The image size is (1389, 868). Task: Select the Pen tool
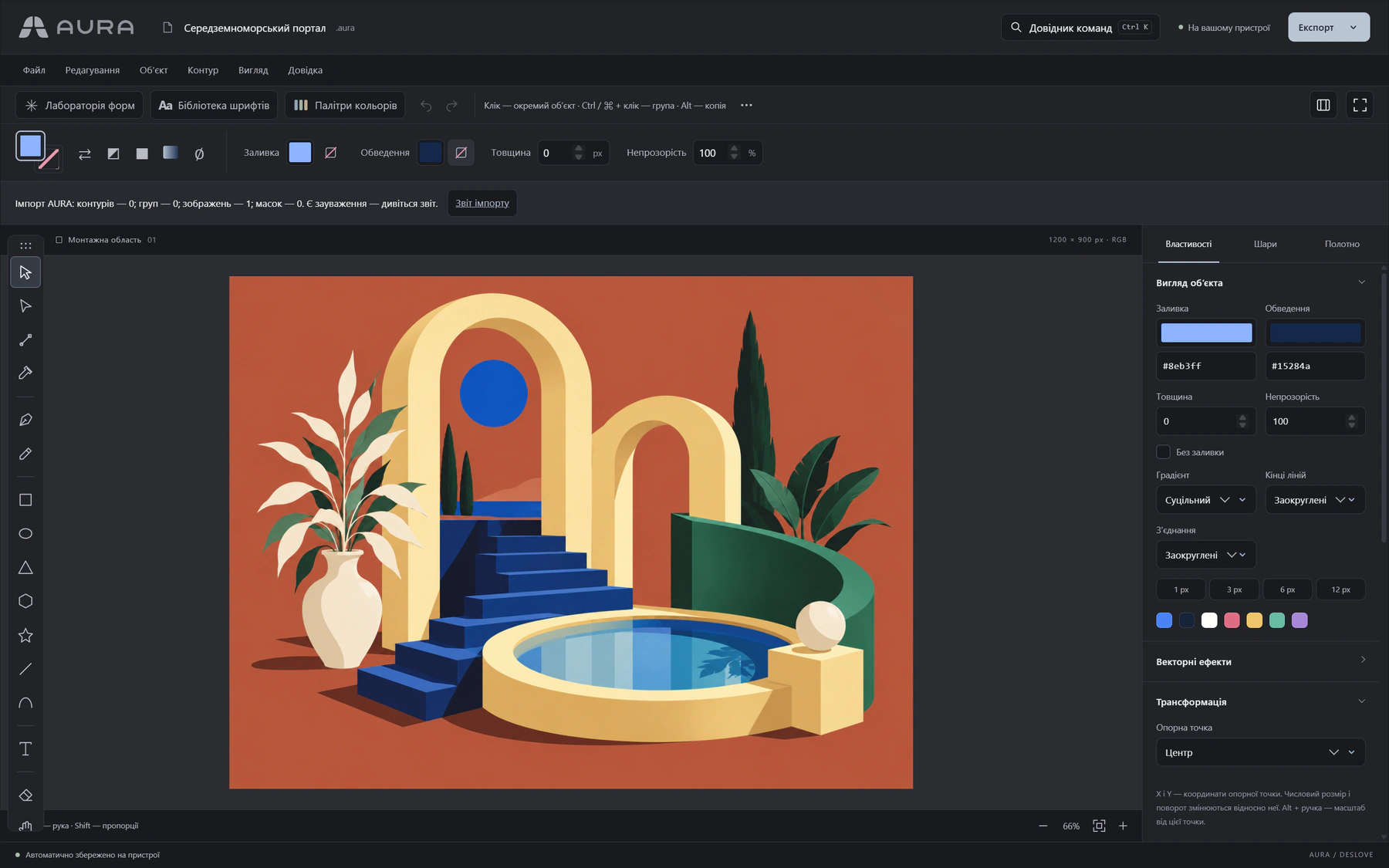click(x=25, y=420)
